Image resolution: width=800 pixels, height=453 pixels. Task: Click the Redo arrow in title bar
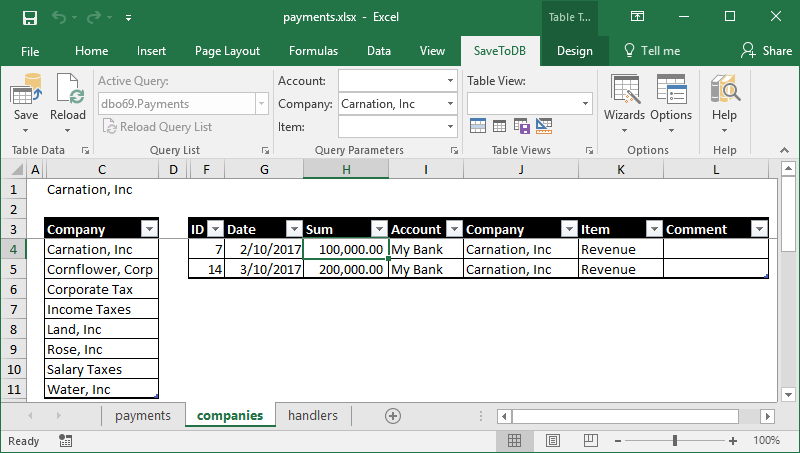click(94, 18)
